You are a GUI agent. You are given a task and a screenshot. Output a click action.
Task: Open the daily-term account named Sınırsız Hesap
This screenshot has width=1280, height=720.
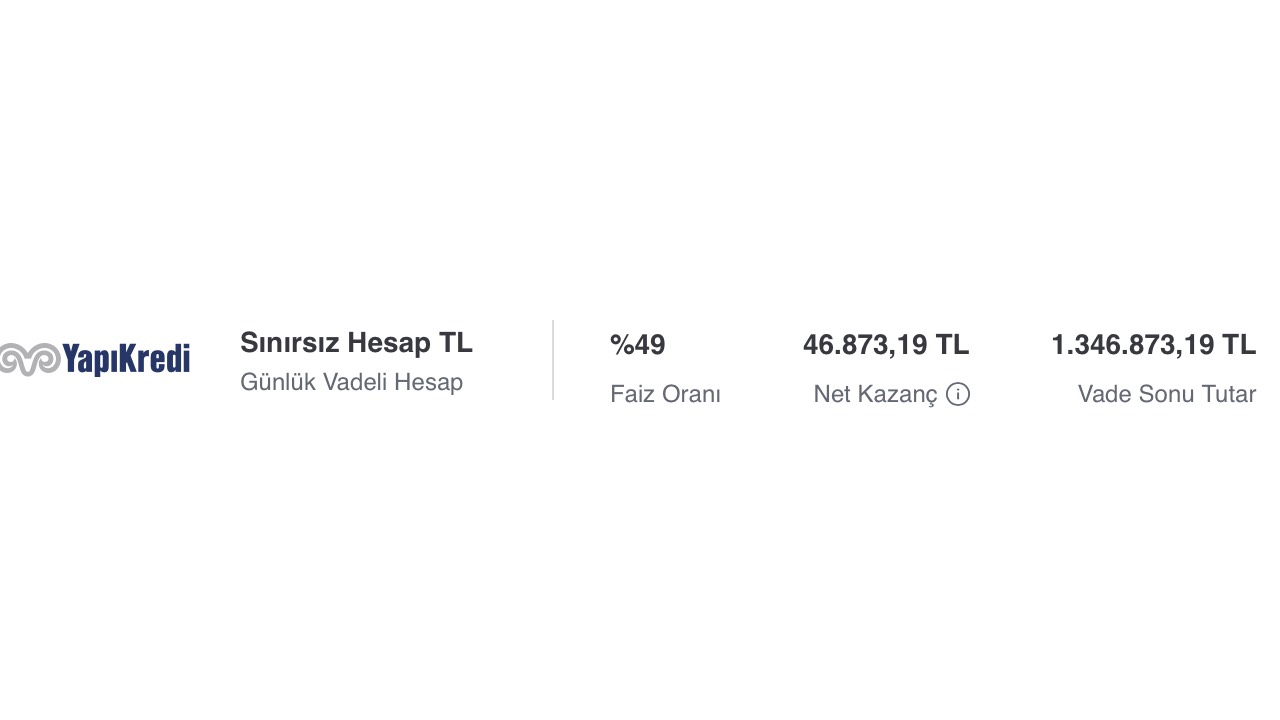tap(356, 343)
